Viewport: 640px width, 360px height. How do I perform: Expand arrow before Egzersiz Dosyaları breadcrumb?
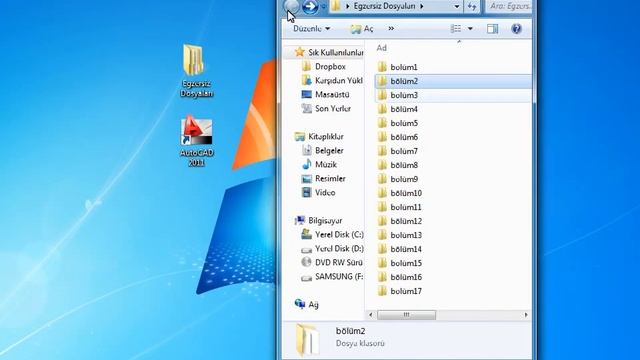(x=348, y=6)
